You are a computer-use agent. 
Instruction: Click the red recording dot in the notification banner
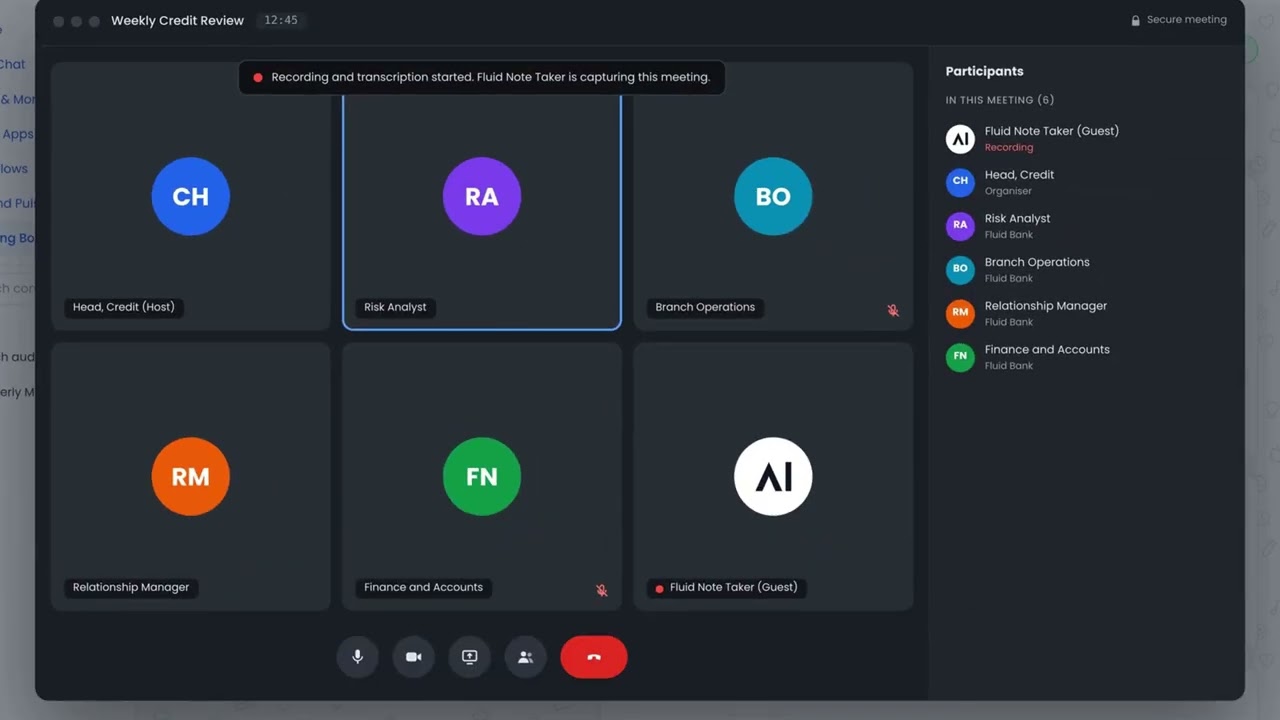(x=257, y=77)
